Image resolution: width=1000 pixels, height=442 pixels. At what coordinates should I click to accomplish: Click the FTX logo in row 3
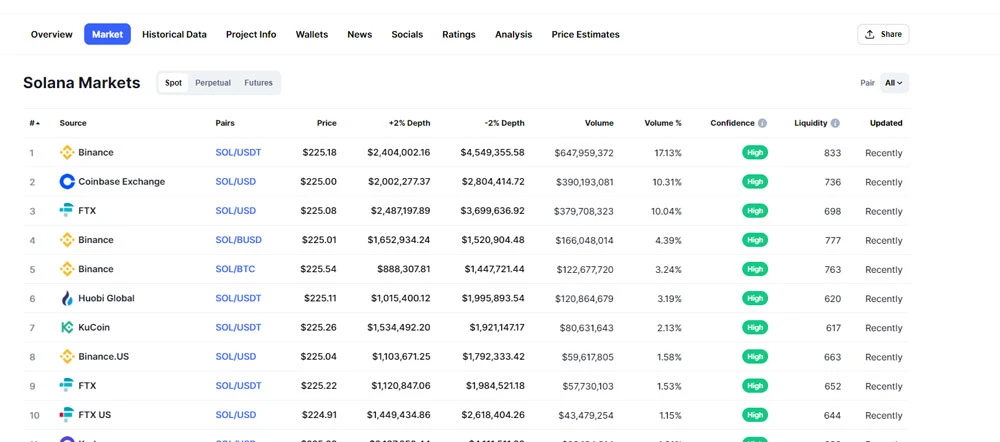click(x=67, y=210)
